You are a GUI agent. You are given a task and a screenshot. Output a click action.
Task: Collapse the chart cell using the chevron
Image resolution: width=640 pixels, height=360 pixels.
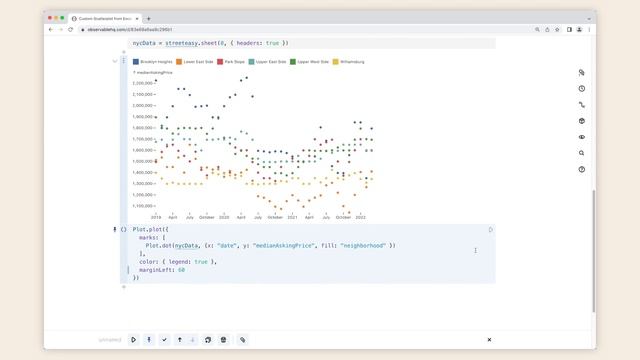(115, 61)
